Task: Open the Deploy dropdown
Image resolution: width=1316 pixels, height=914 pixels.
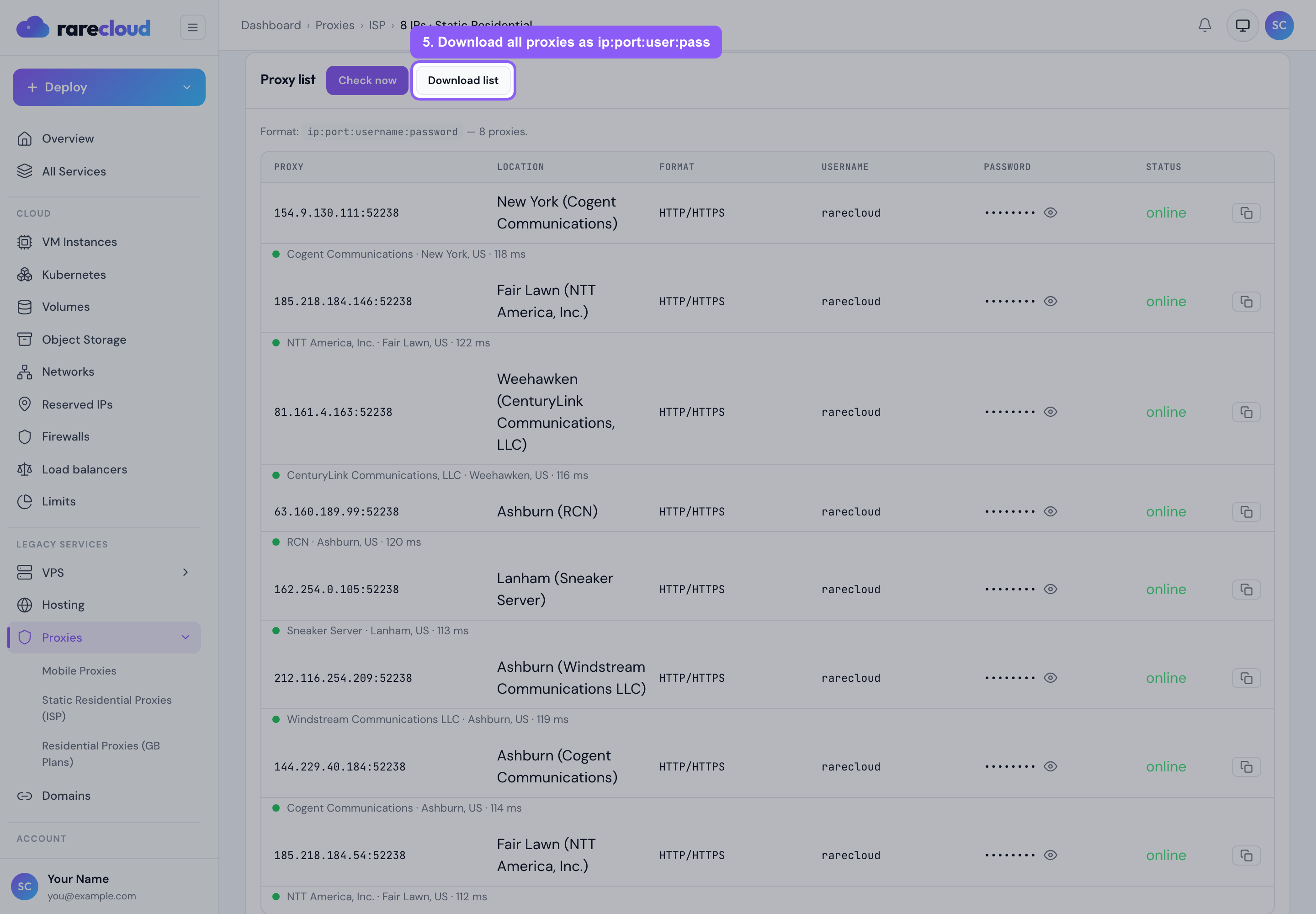Action: click(109, 87)
